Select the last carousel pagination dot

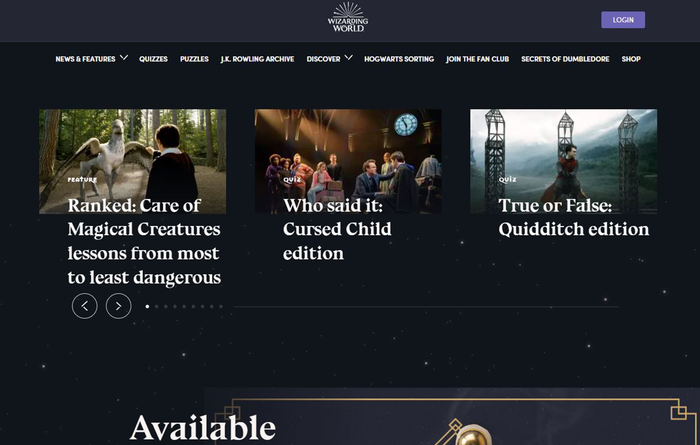(x=221, y=307)
